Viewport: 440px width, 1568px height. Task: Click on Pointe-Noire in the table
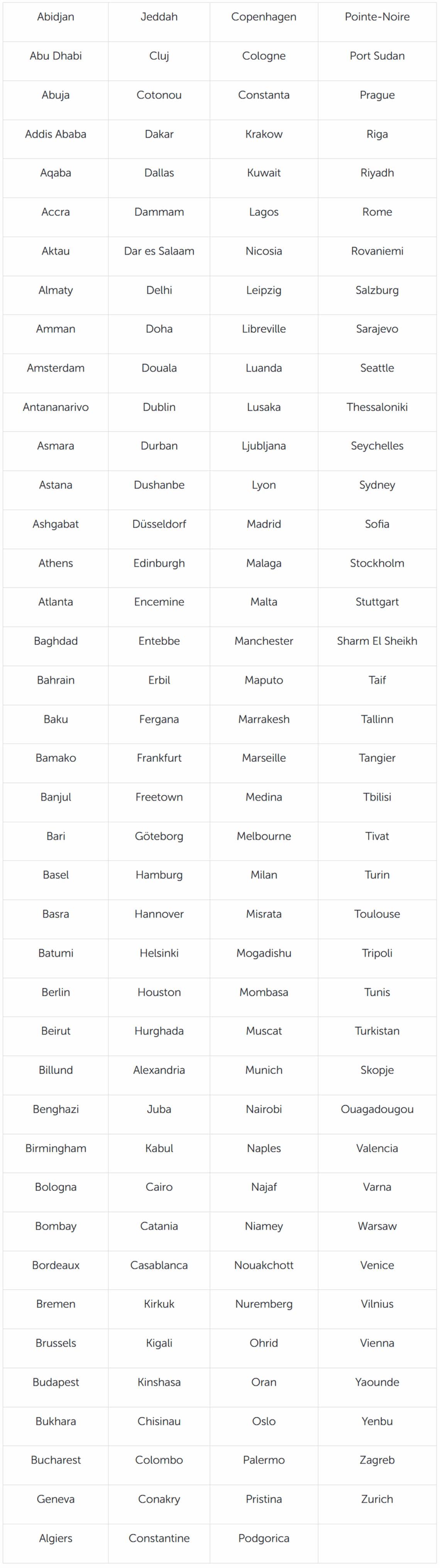coord(377,17)
